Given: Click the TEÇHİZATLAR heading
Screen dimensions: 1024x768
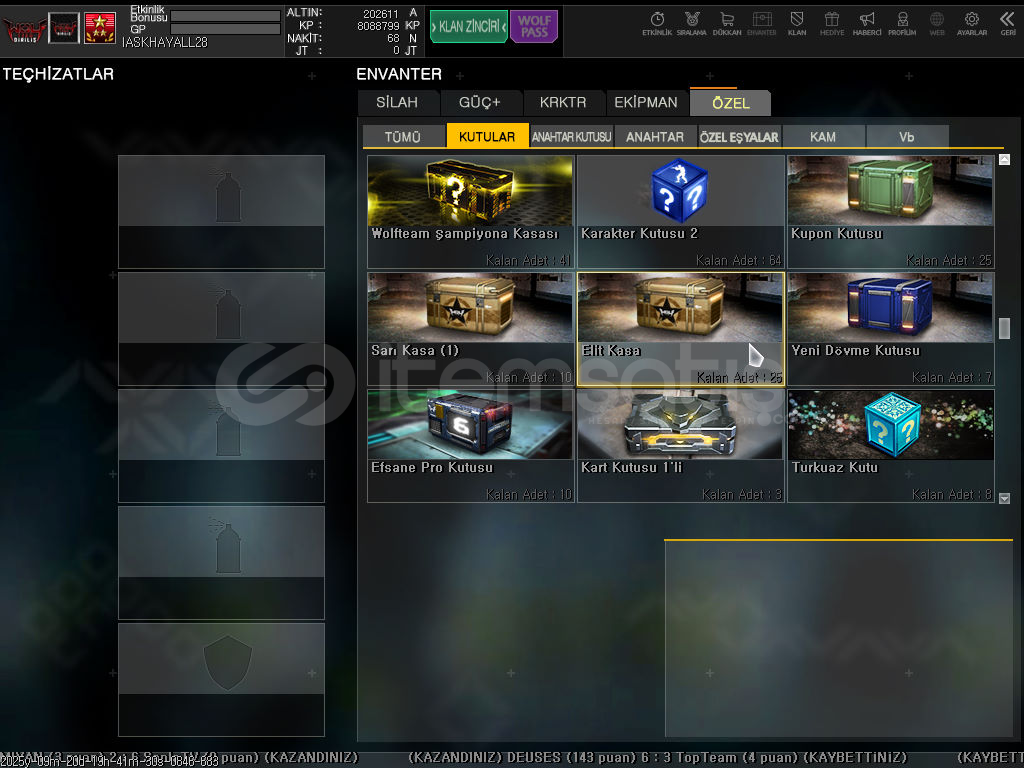Looking at the screenshot, I should (58, 74).
